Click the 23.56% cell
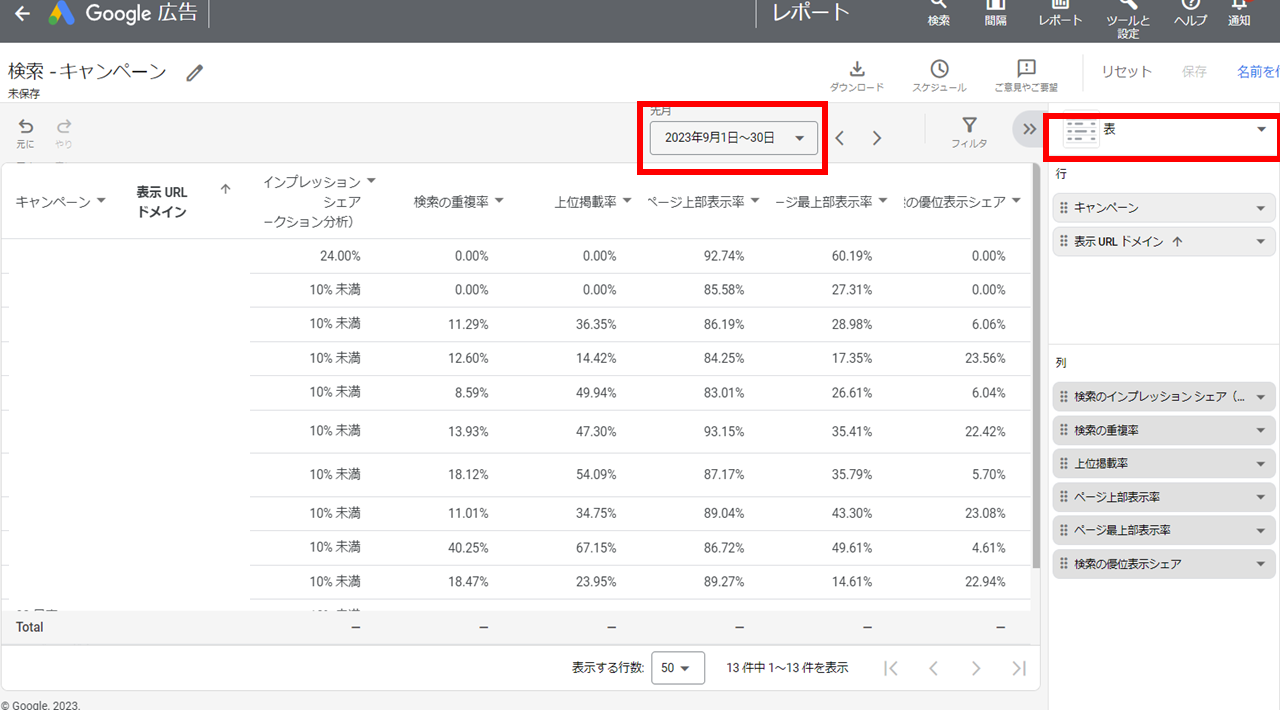1280x720 pixels. 985,358
